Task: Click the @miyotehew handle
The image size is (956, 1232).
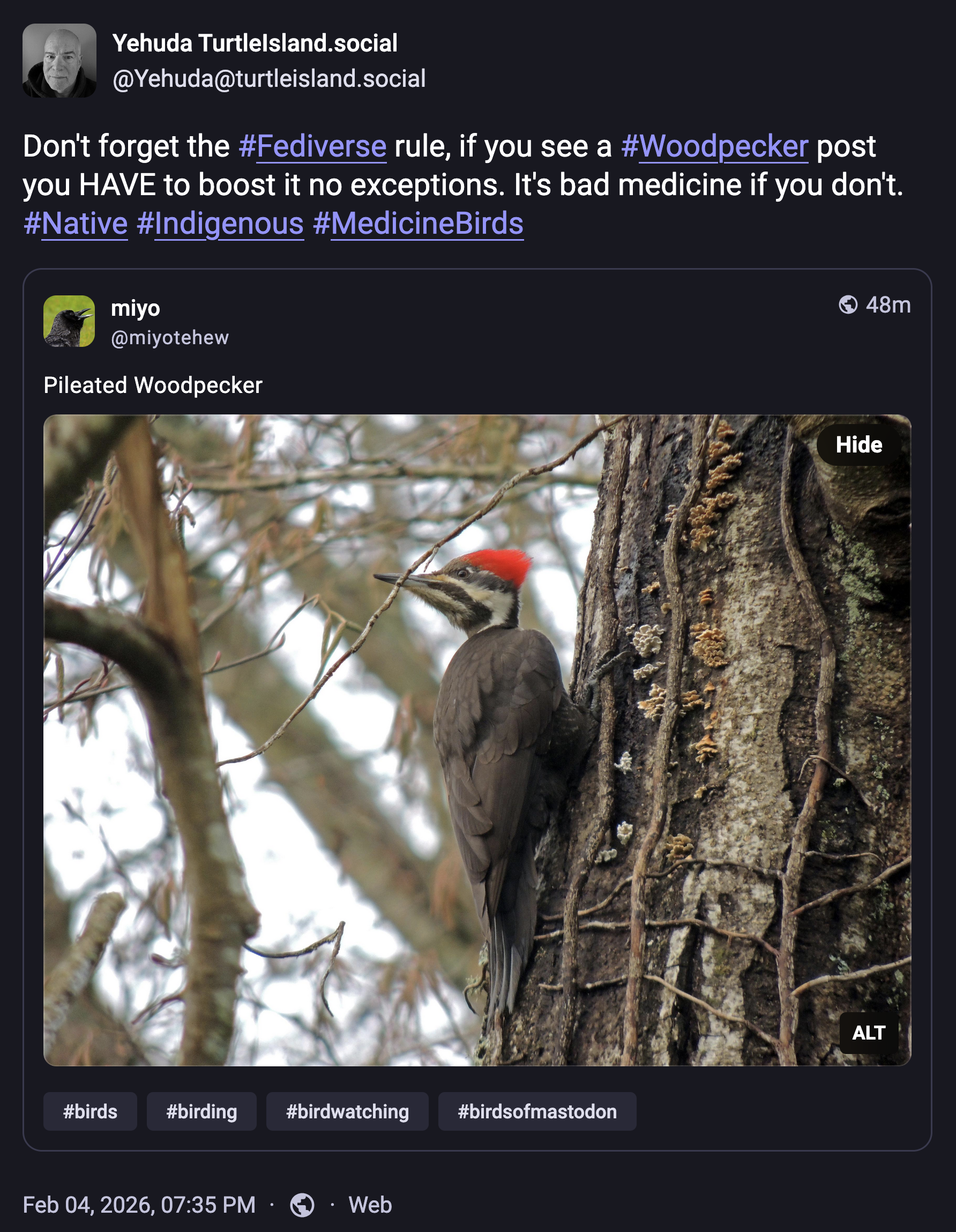Action: coord(170,337)
